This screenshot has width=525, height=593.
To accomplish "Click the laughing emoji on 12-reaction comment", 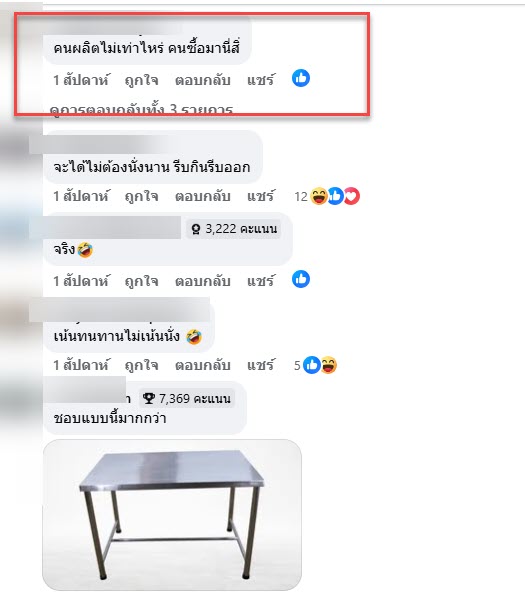I will coord(318,196).
